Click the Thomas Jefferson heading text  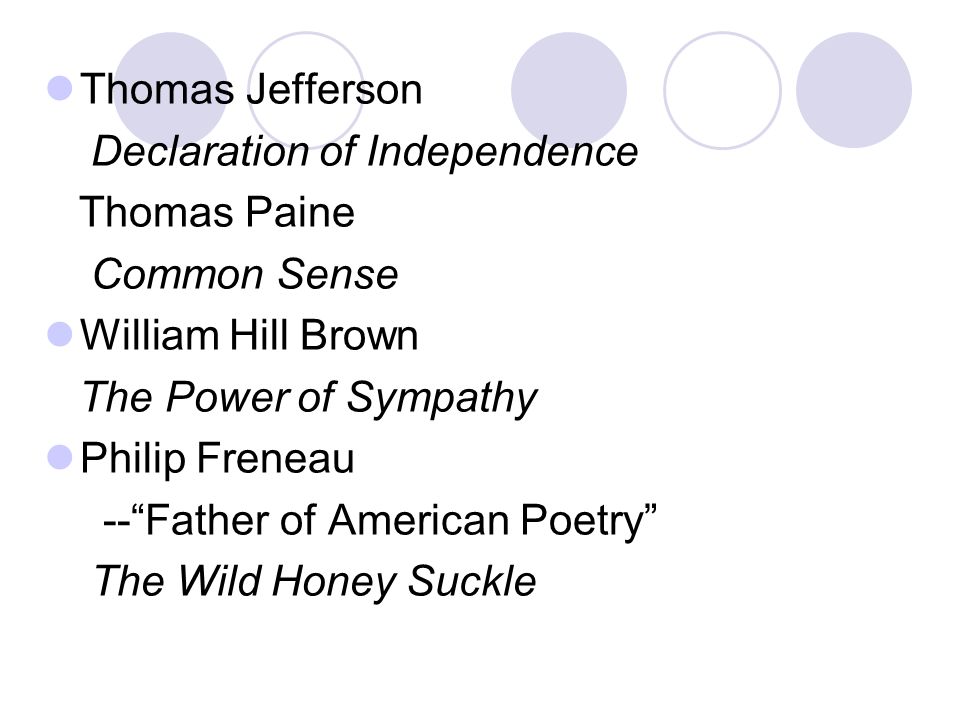[251, 89]
